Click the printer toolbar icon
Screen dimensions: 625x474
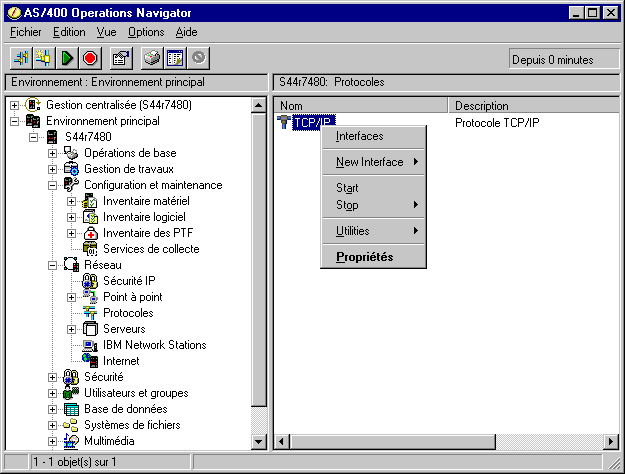(152, 58)
